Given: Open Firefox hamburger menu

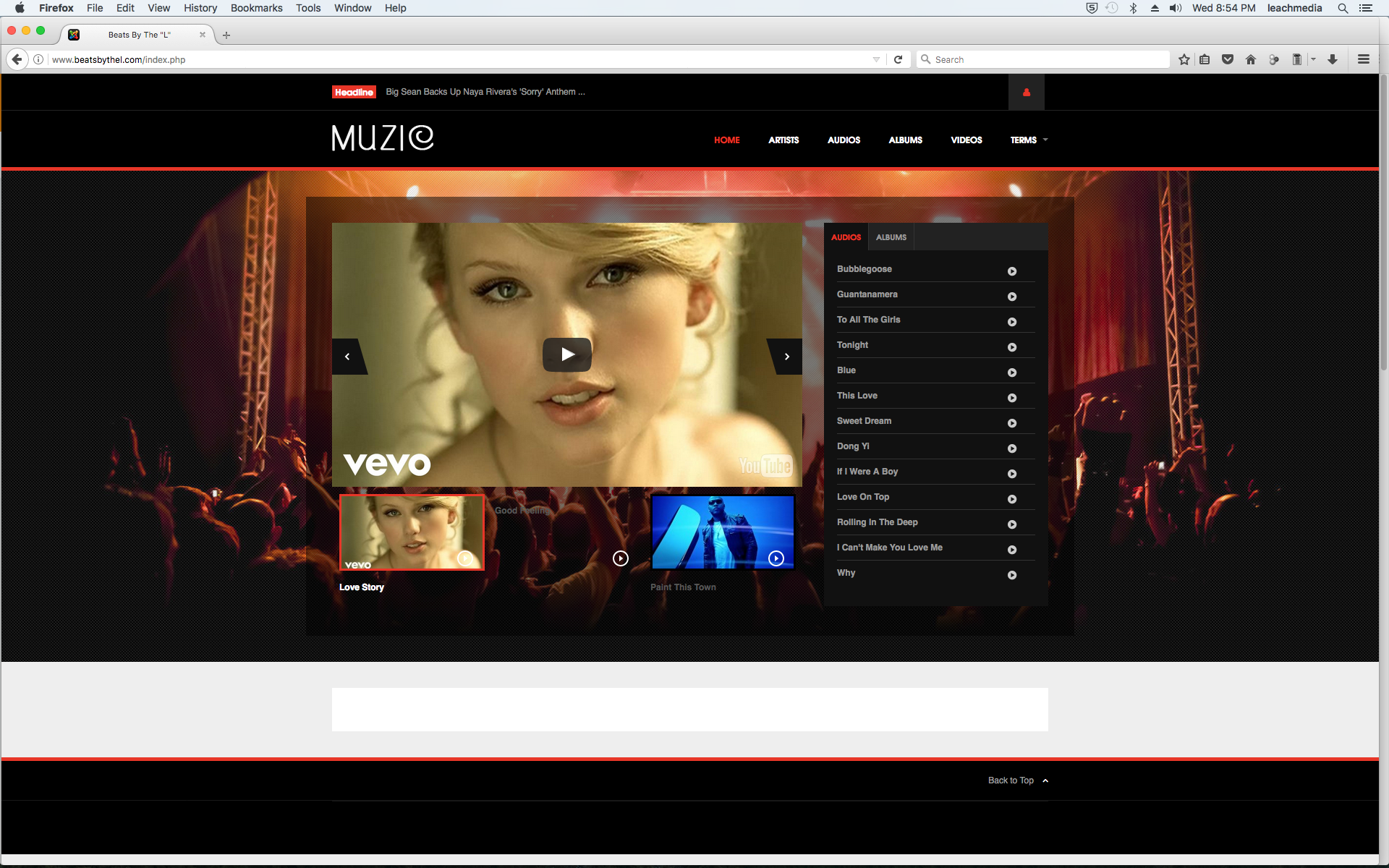Looking at the screenshot, I should [x=1363, y=59].
